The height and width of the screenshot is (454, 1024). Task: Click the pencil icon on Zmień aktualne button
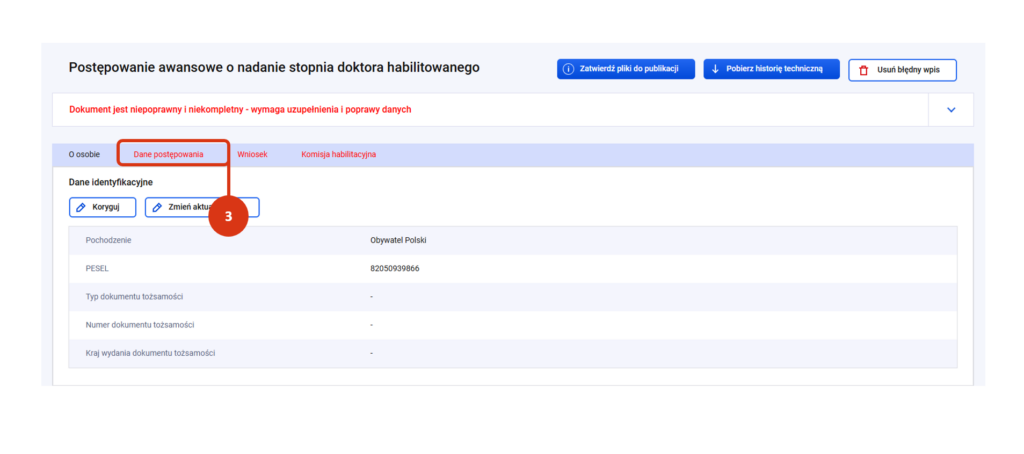157,207
